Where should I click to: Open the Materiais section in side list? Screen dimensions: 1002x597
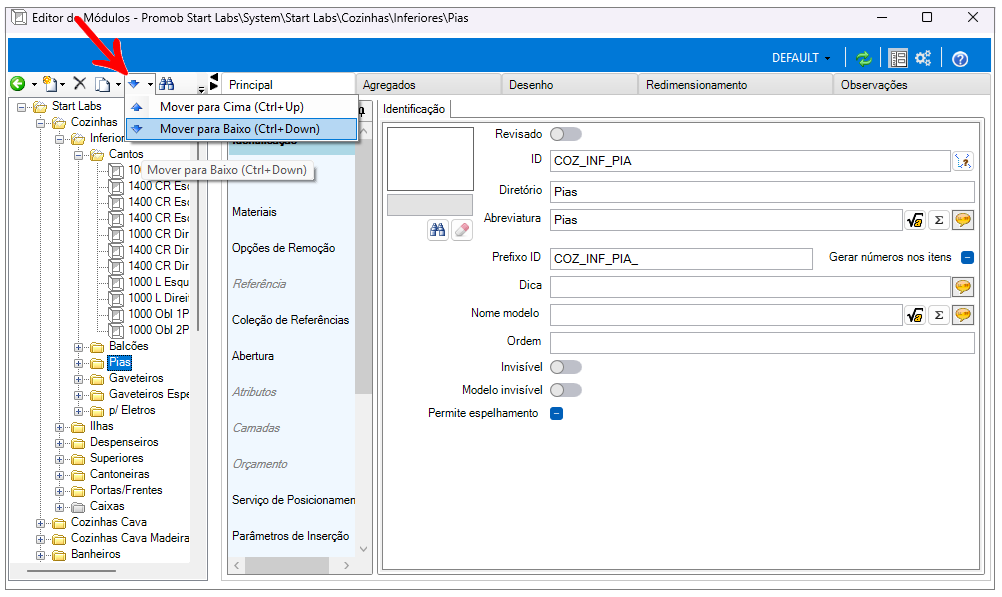(255, 212)
